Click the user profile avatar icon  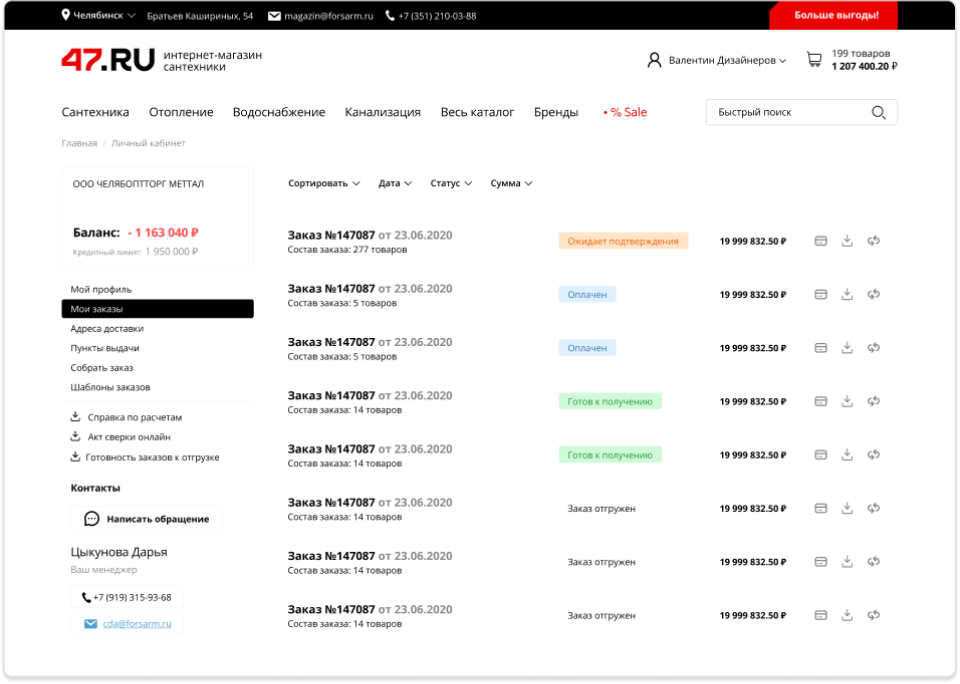tap(654, 60)
